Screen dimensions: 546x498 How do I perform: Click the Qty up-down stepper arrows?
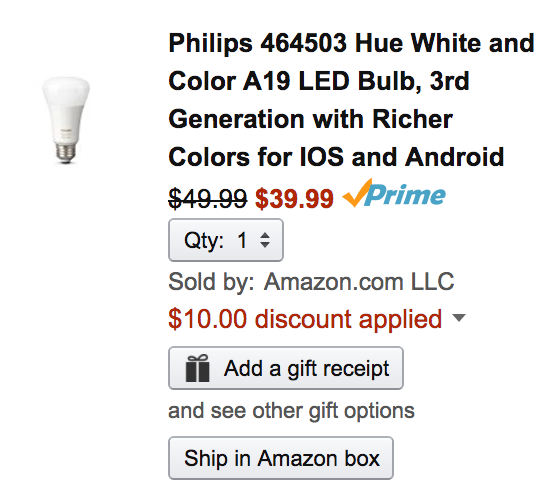click(x=265, y=240)
